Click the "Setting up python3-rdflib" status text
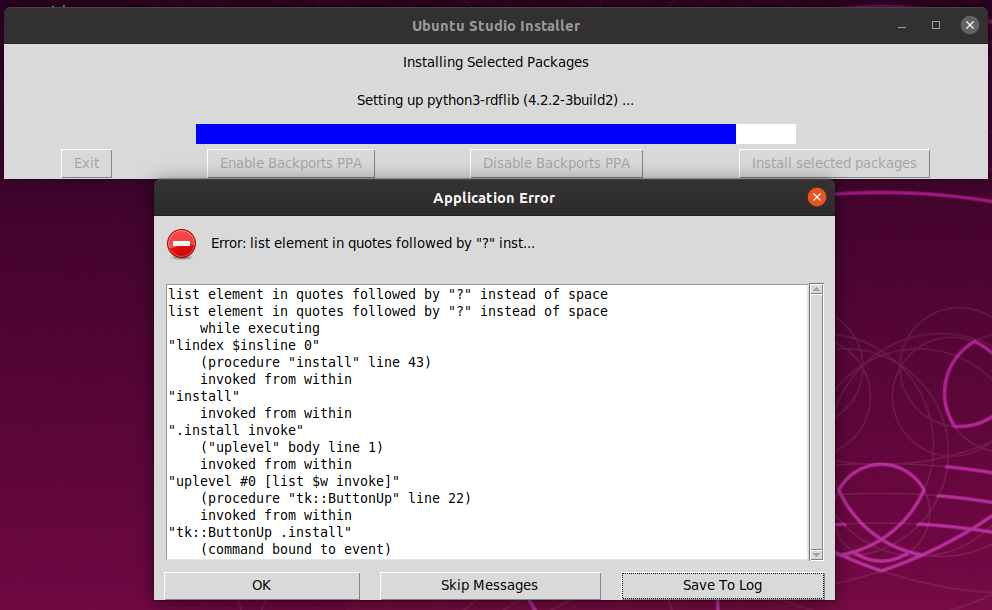 (x=495, y=100)
